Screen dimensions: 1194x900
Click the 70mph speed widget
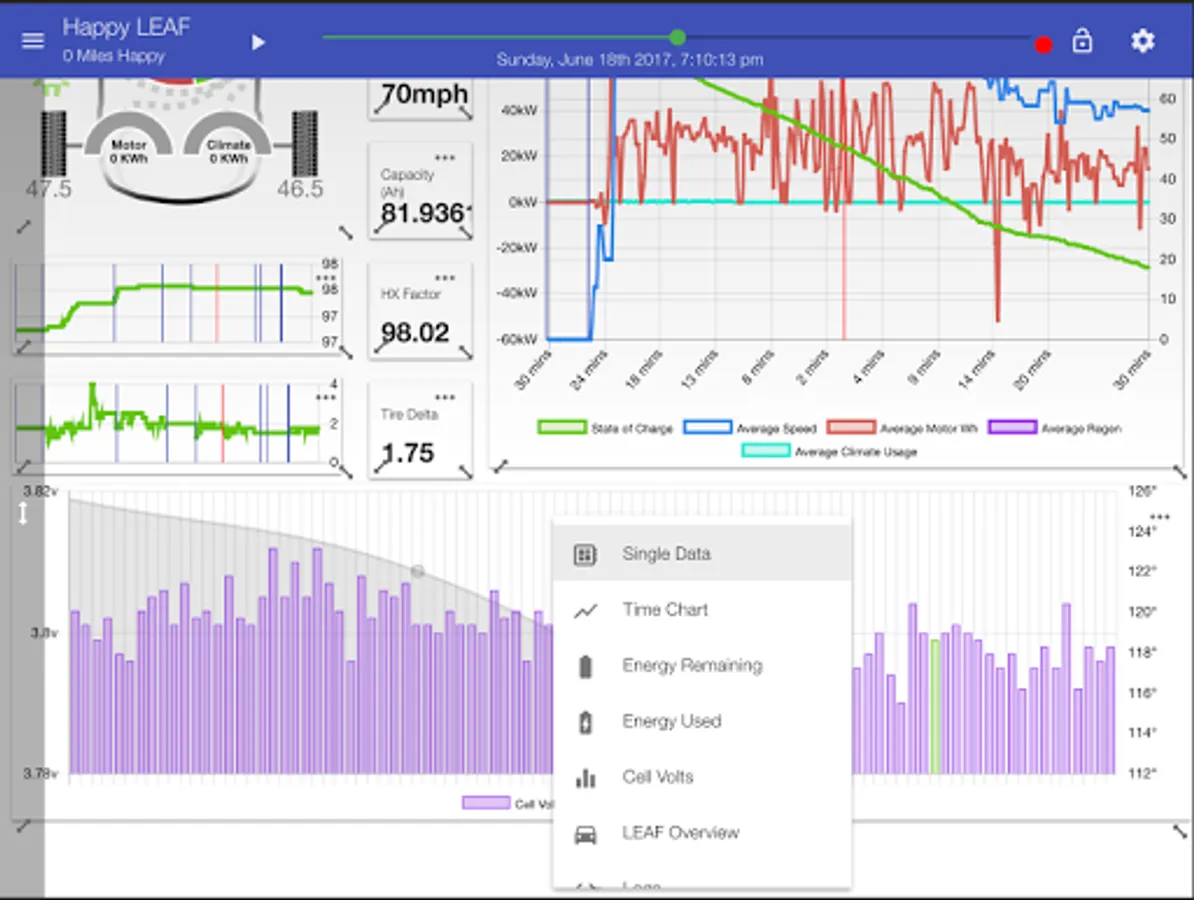pyautogui.click(x=422, y=97)
